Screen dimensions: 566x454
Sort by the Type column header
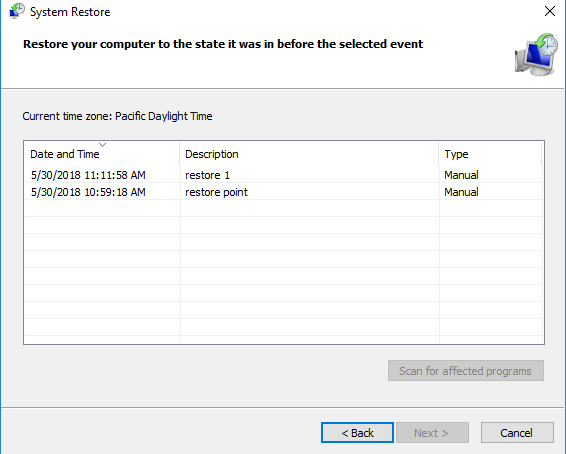click(x=490, y=154)
